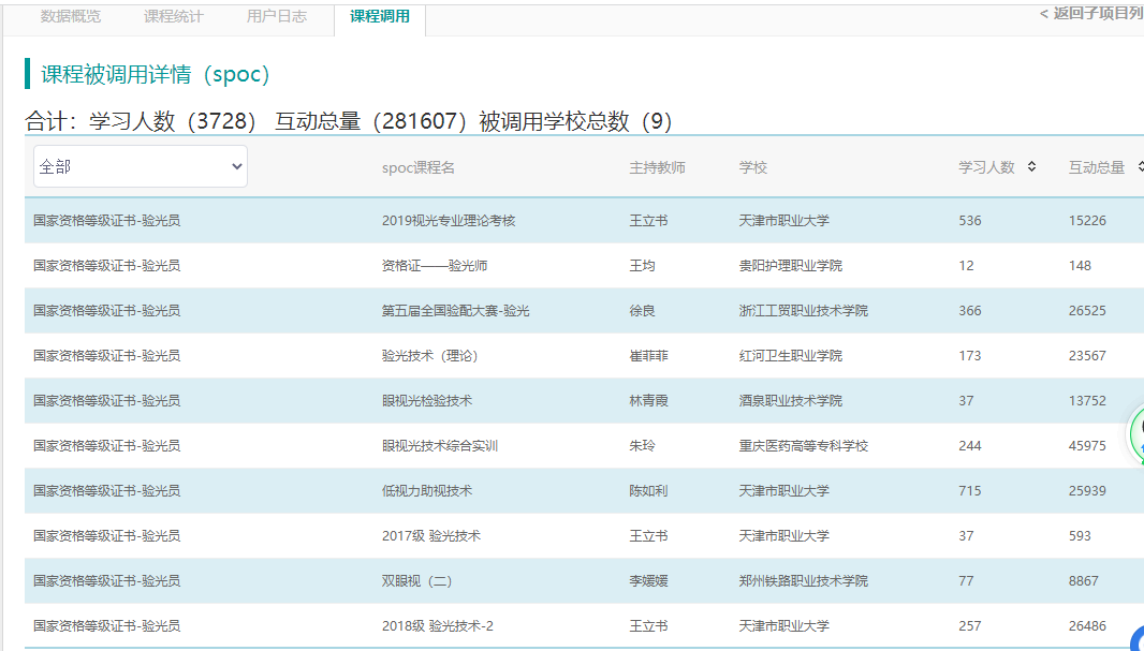Open the 数据概览 tab
Image resolution: width=1145 pixels, height=652 pixels.
pyautogui.click(x=71, y=17)
